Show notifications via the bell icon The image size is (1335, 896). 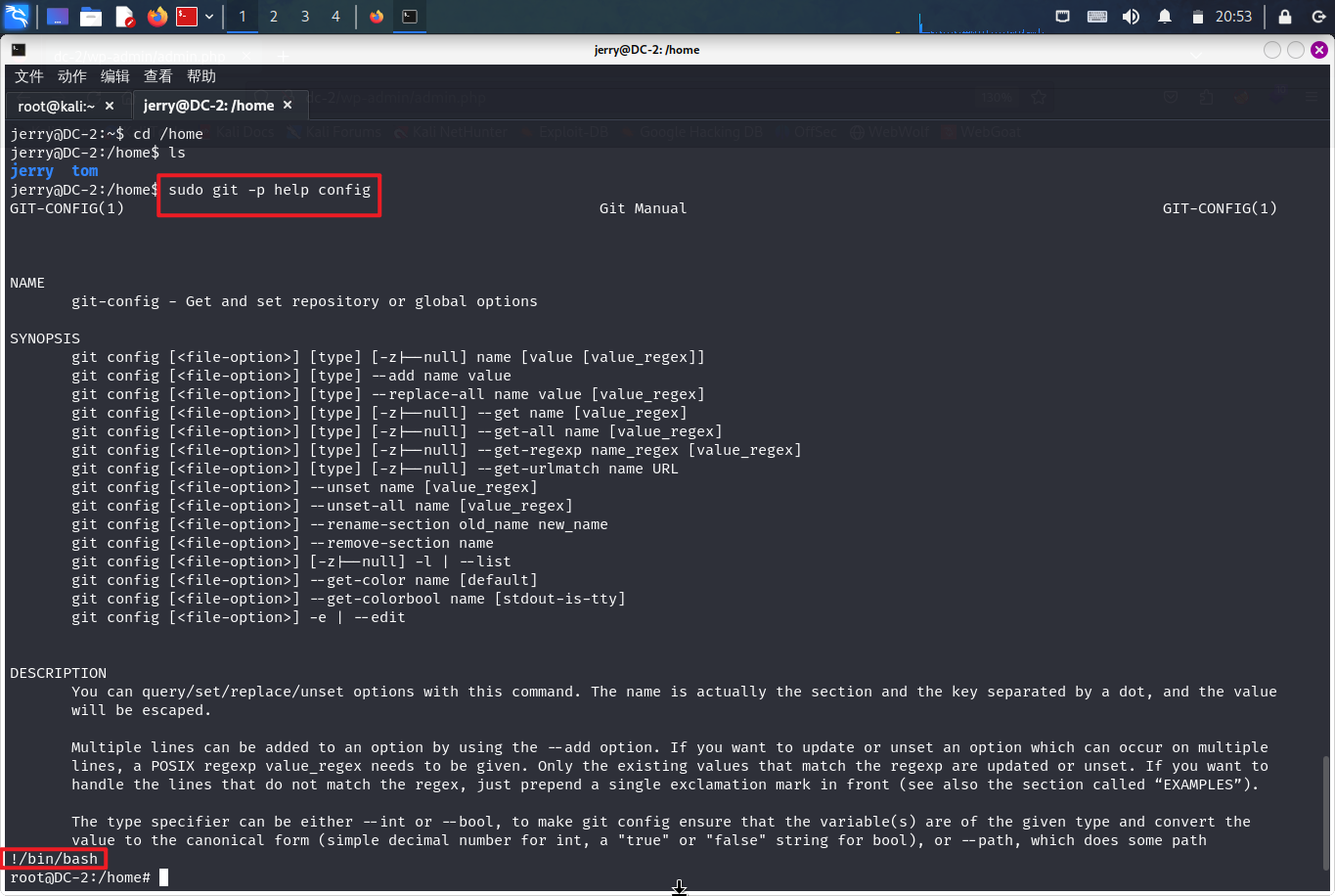click(1165, 17)
